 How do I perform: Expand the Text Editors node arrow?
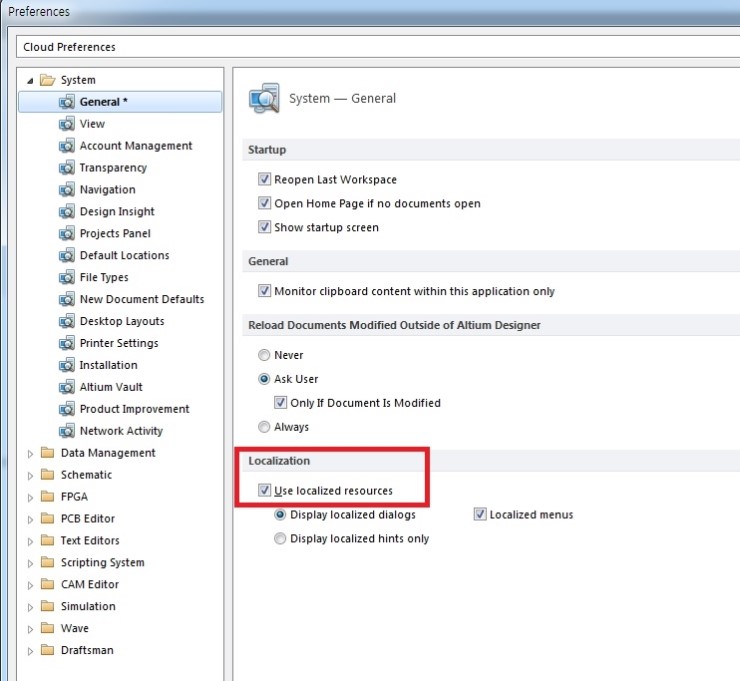[x=30, y=541]
